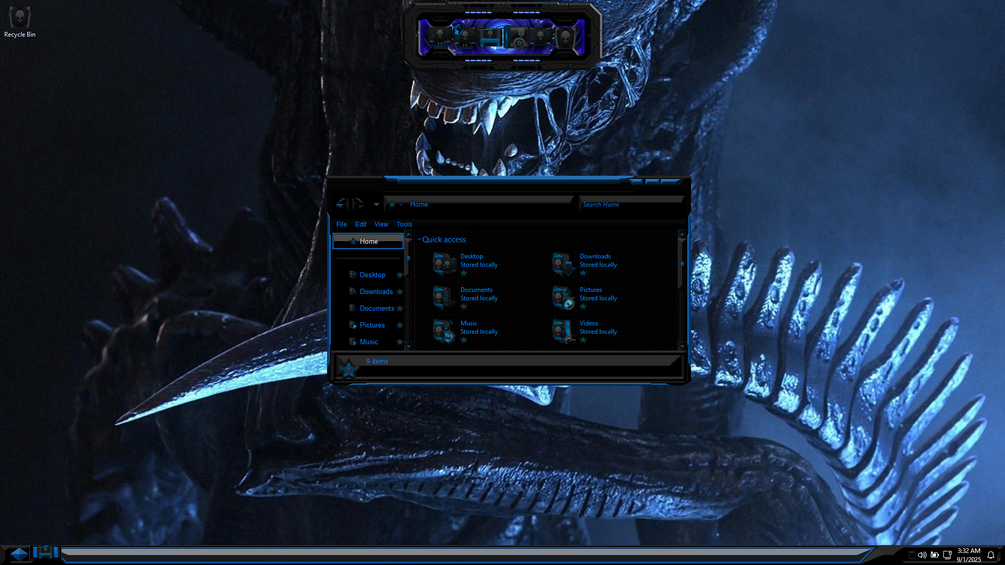Open the network globe computer icon in dock
The width and height of the screenshot is (1005, 565).
tap(465, 37)
